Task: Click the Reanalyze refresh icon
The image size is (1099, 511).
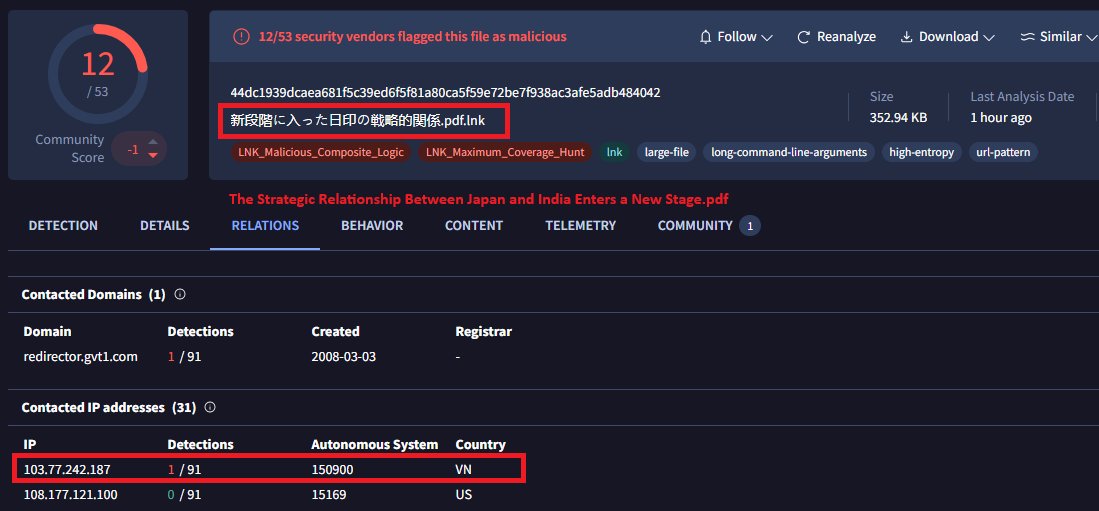Action: pyautogui.click(x=804, y=36)
